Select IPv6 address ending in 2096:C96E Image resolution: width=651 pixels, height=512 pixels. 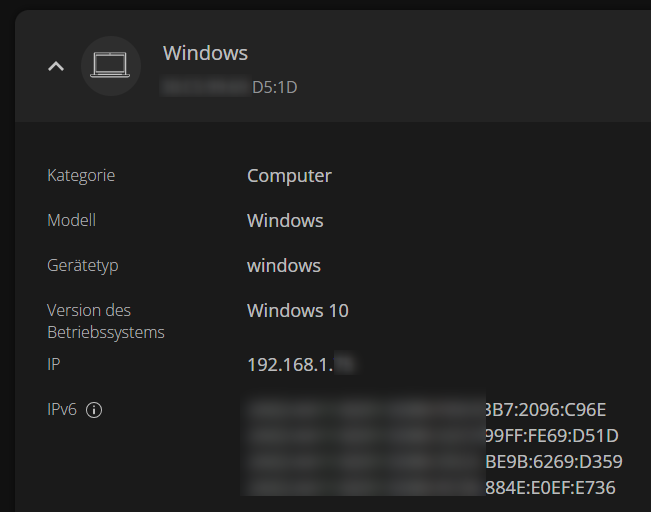(430, 410)
